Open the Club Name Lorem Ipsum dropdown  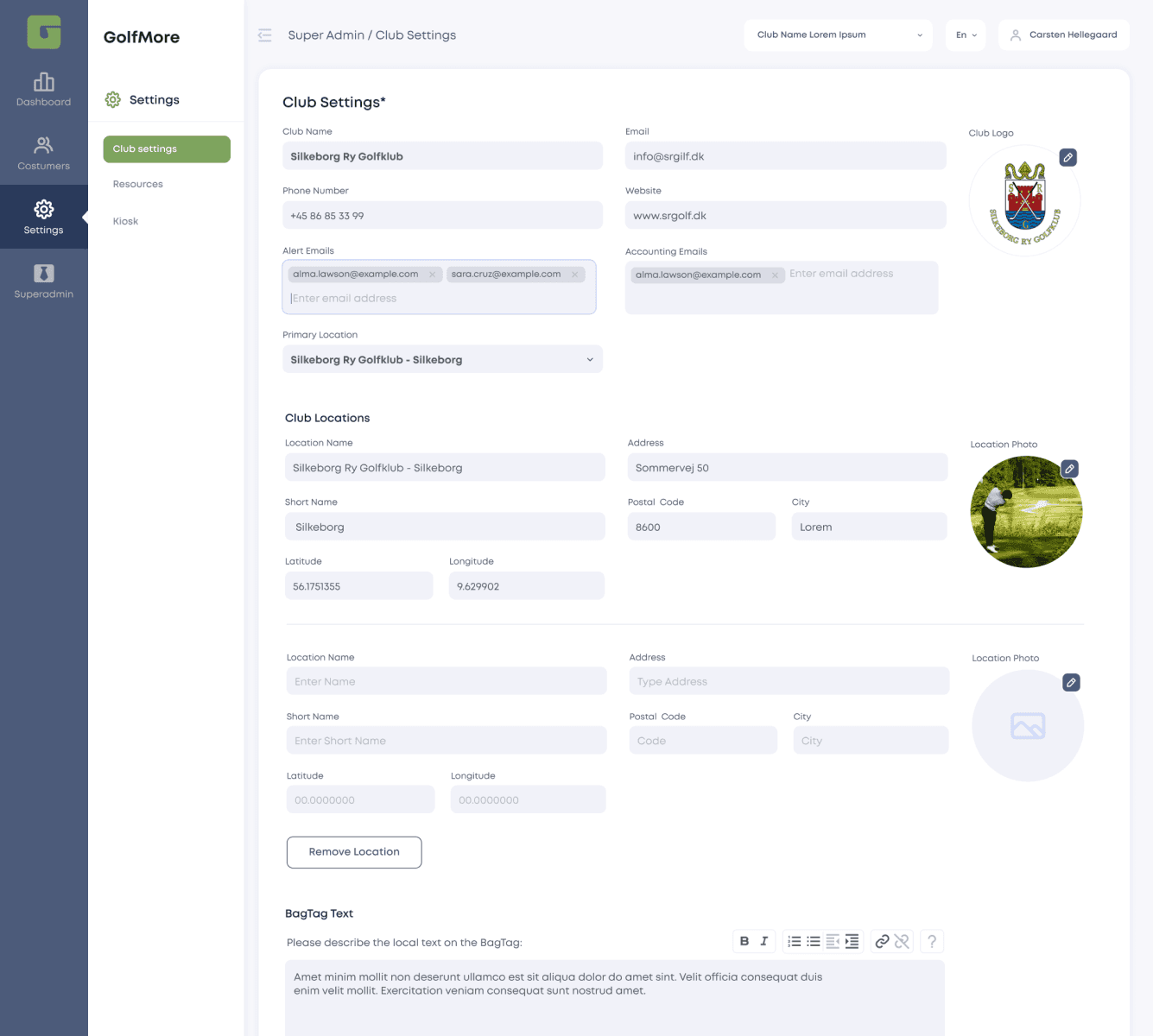[837, 35]
